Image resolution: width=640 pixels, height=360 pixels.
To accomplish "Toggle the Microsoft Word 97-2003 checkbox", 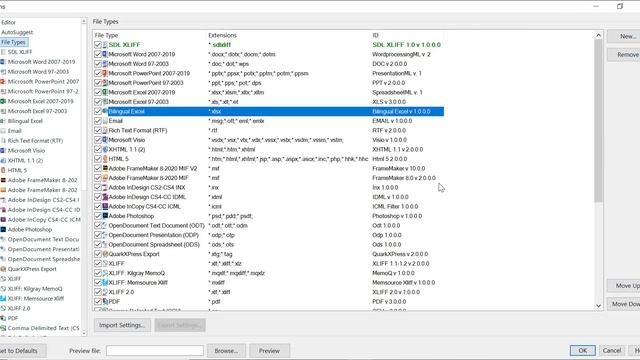I will (x=98, y=64).
